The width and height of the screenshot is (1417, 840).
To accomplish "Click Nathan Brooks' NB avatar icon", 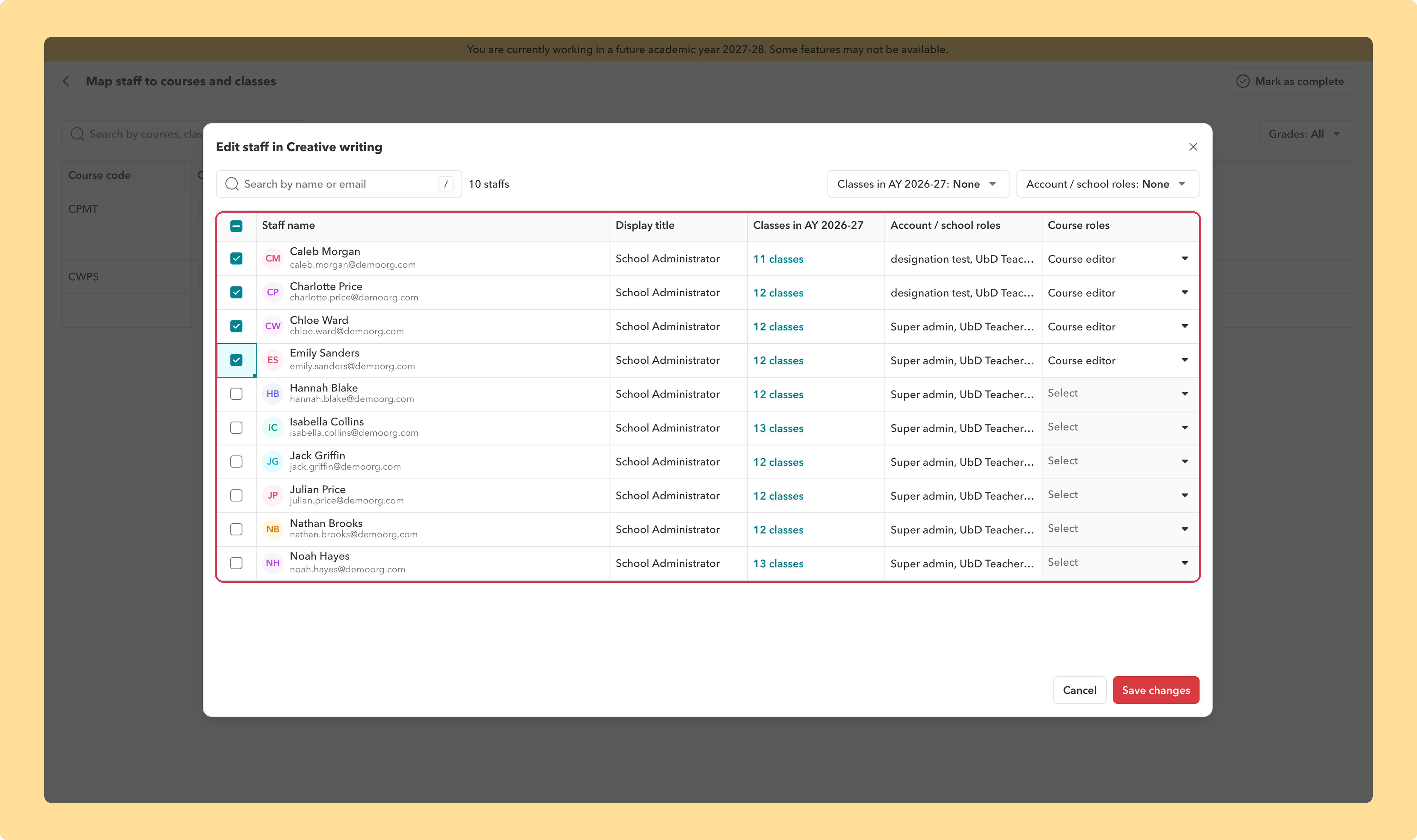I will point(272,529).
